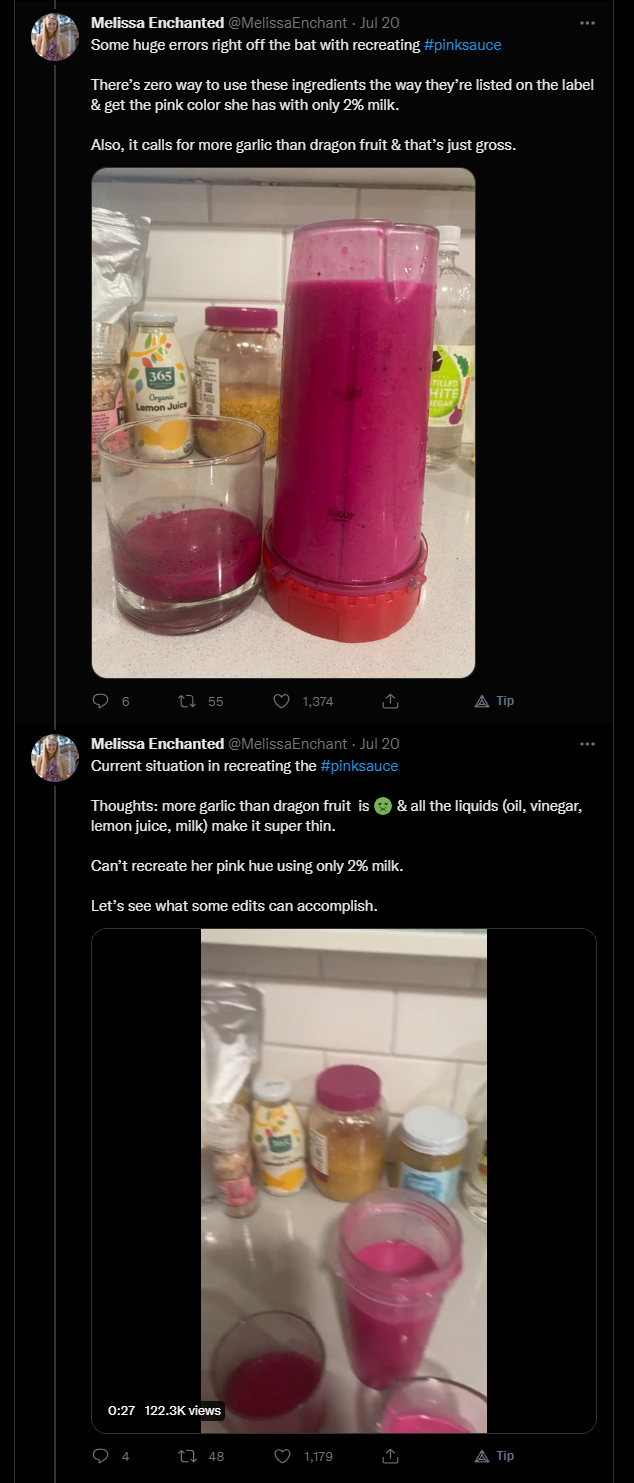Open the Jul 20 timestamp of first tweet
This screenshot has height=1483, width=634.
[x=379, y=22]
